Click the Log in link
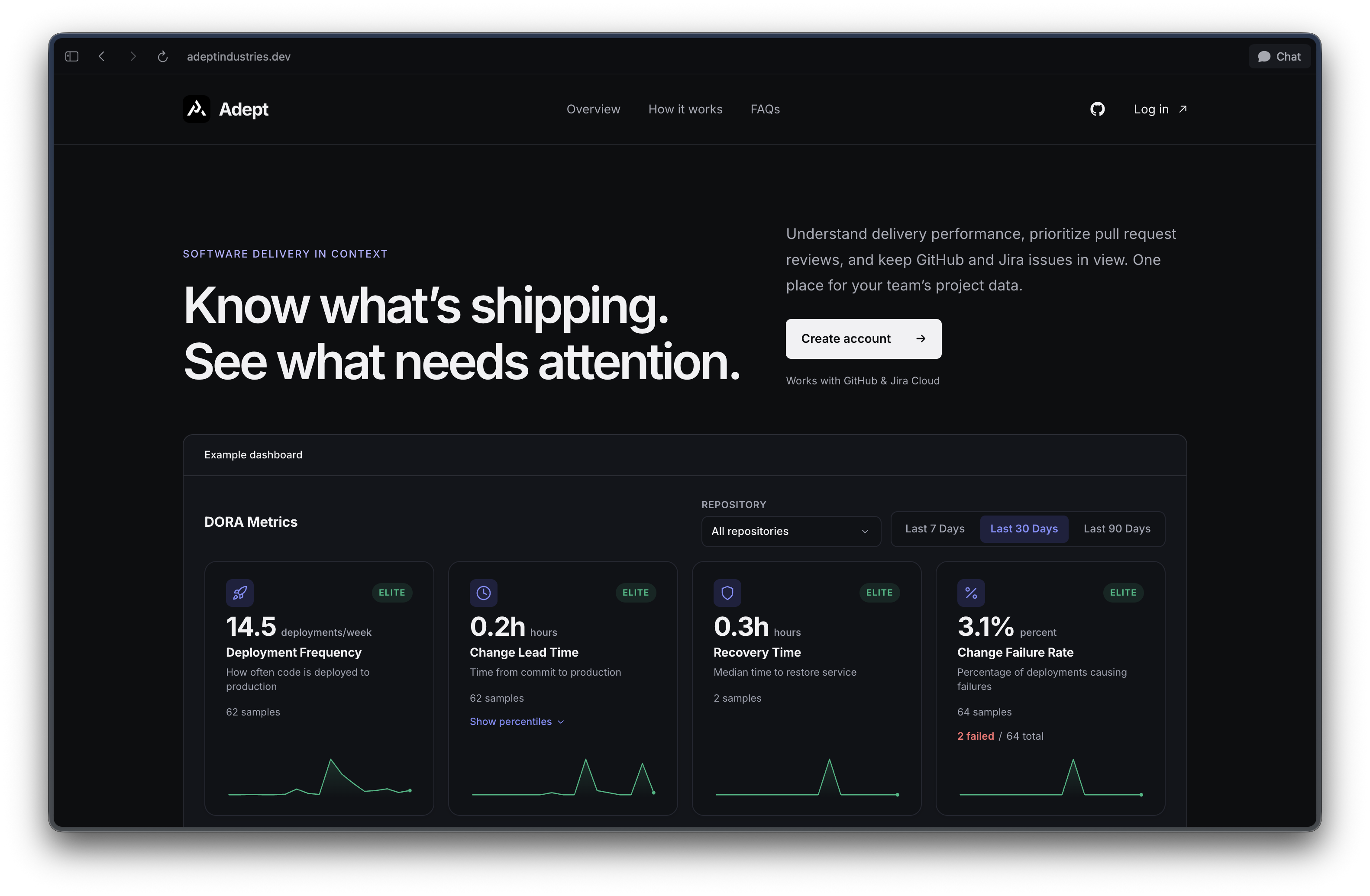Image resolution: width=1370 pixels, height=896 pixels. pyautogui.click(x=1160, y=109)
